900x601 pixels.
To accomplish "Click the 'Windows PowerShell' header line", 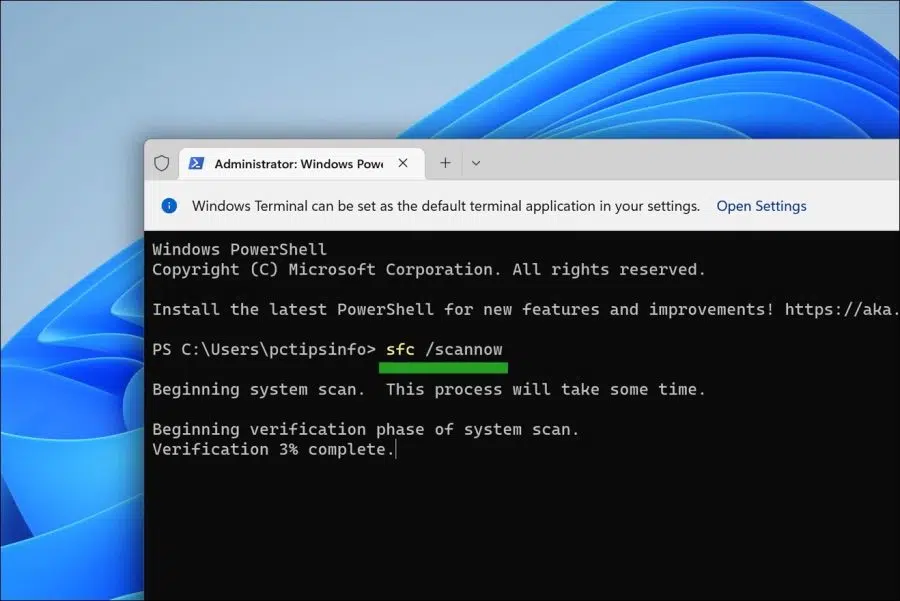I will coord(239,249).
